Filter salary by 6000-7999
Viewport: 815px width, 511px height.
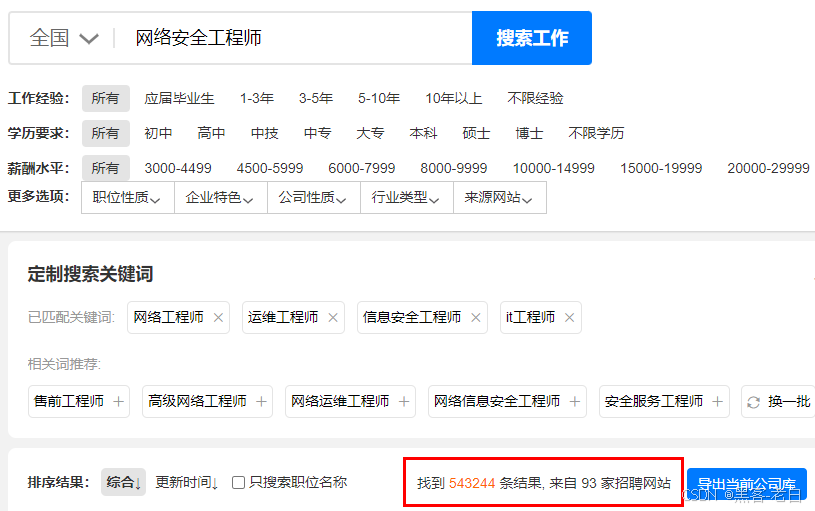click(x=362, y=168)
